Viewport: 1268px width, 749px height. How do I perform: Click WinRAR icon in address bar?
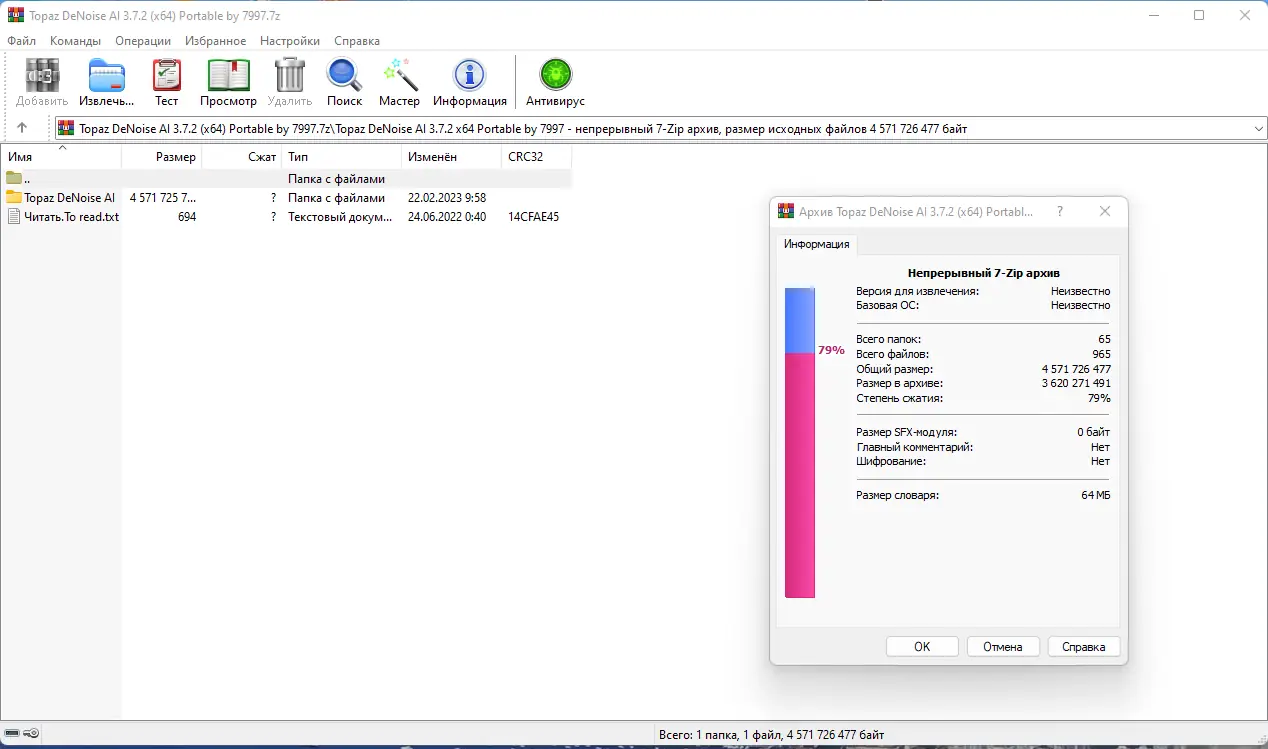point(66,128)
